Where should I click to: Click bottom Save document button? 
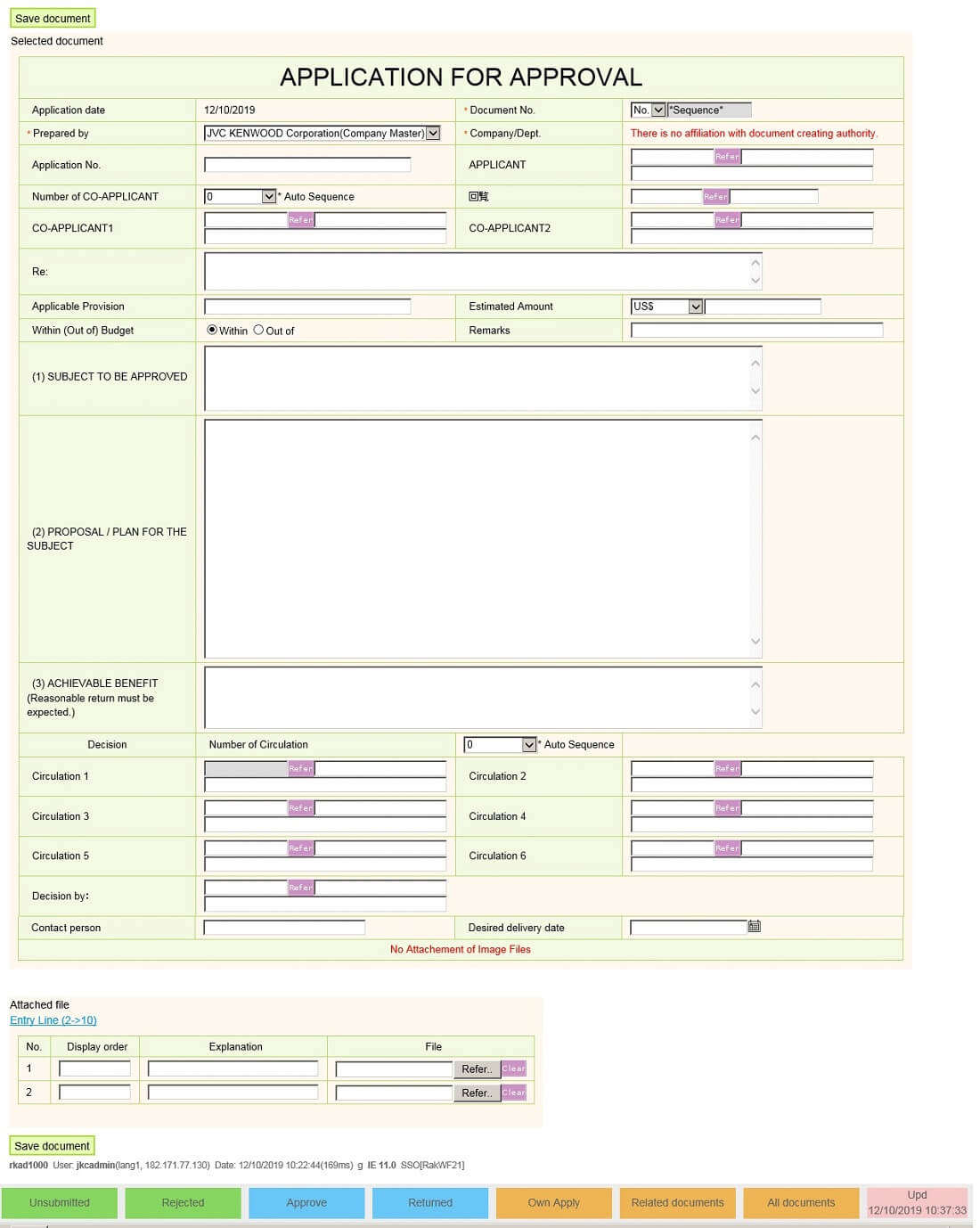[x=53, y=1146]
